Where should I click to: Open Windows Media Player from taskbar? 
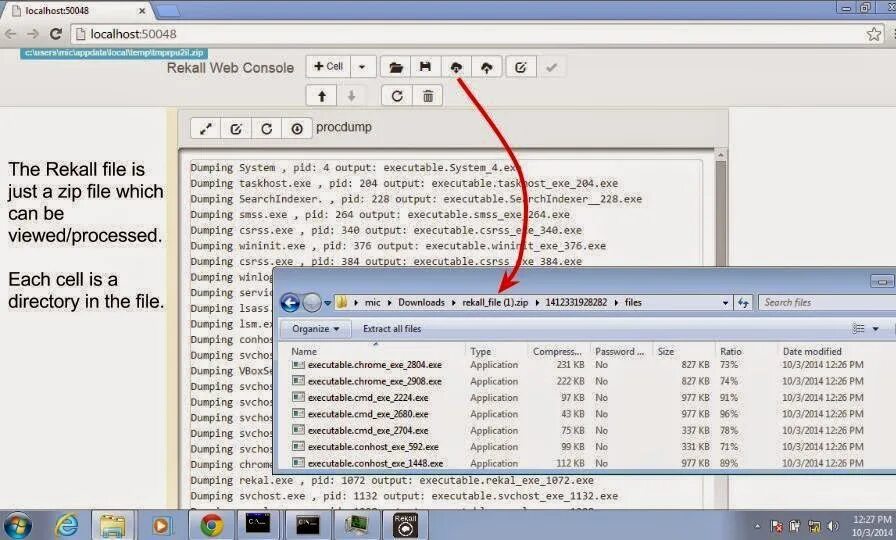(x=162, y=525)
